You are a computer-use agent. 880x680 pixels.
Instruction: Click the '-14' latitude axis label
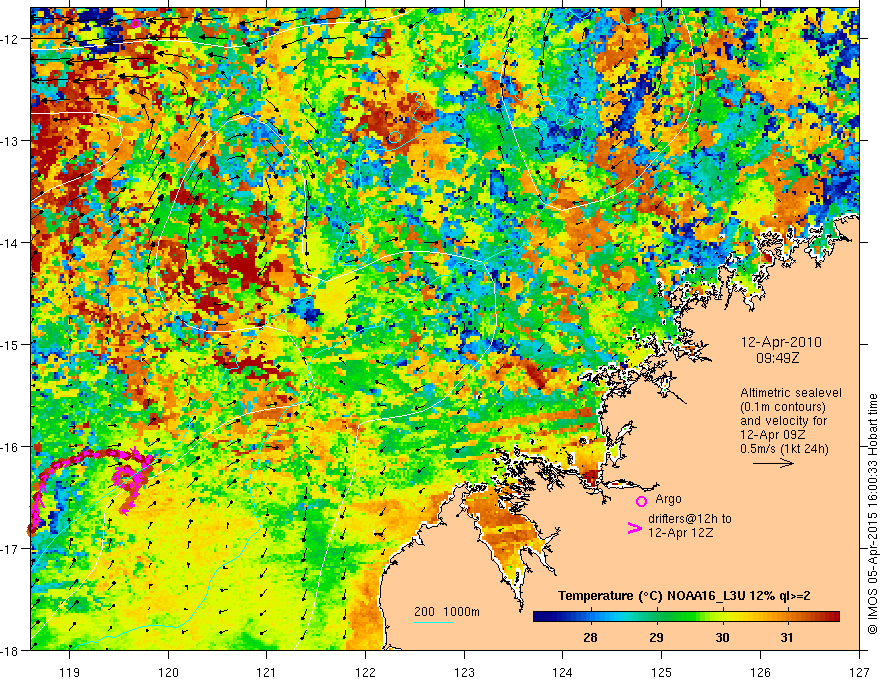point(11,243)
